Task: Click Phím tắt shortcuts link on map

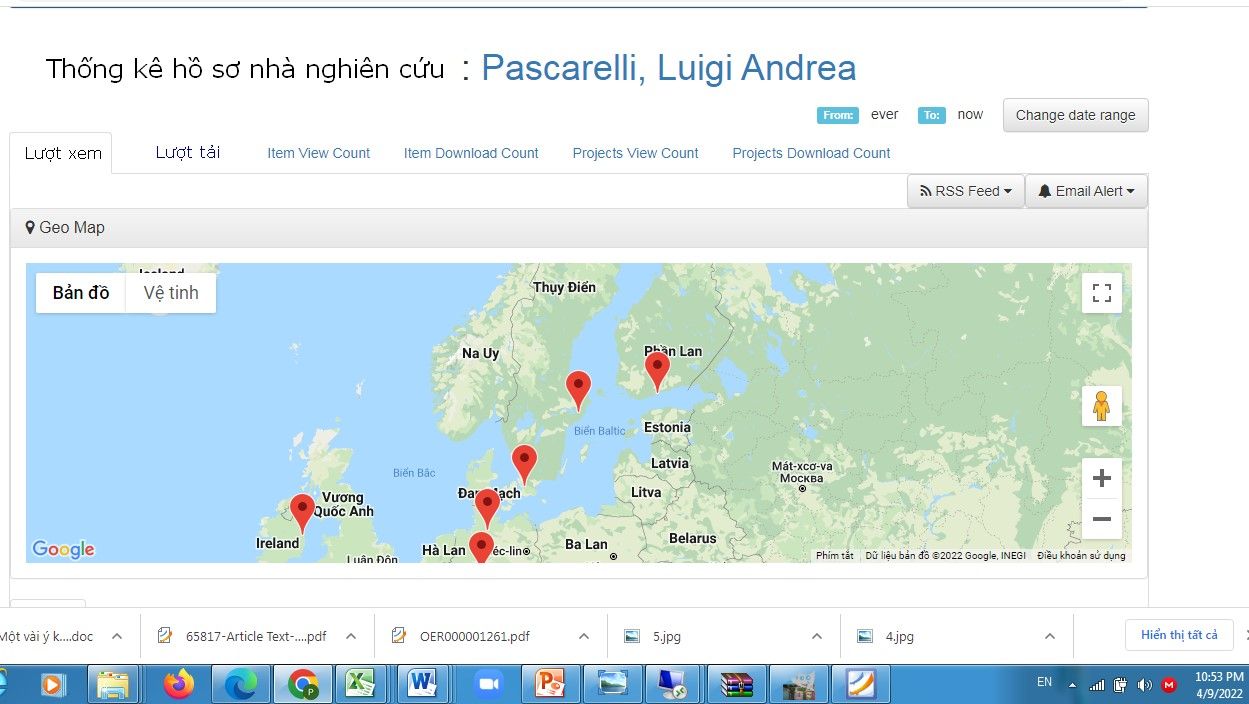Action: coord(835,556)
